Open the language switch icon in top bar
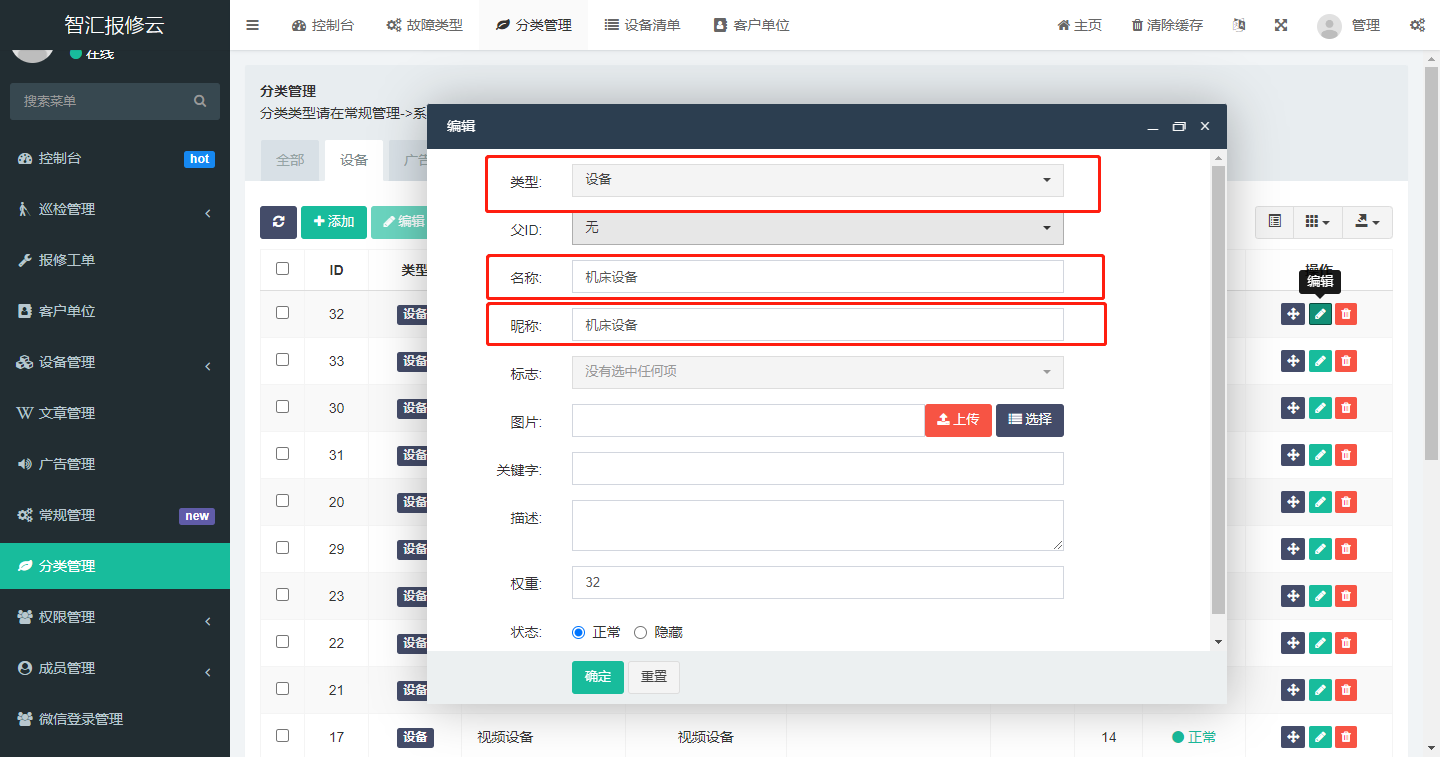The width and height of the screenshot is (1440, 757). pyautogui.click(x=1240, y=25)
